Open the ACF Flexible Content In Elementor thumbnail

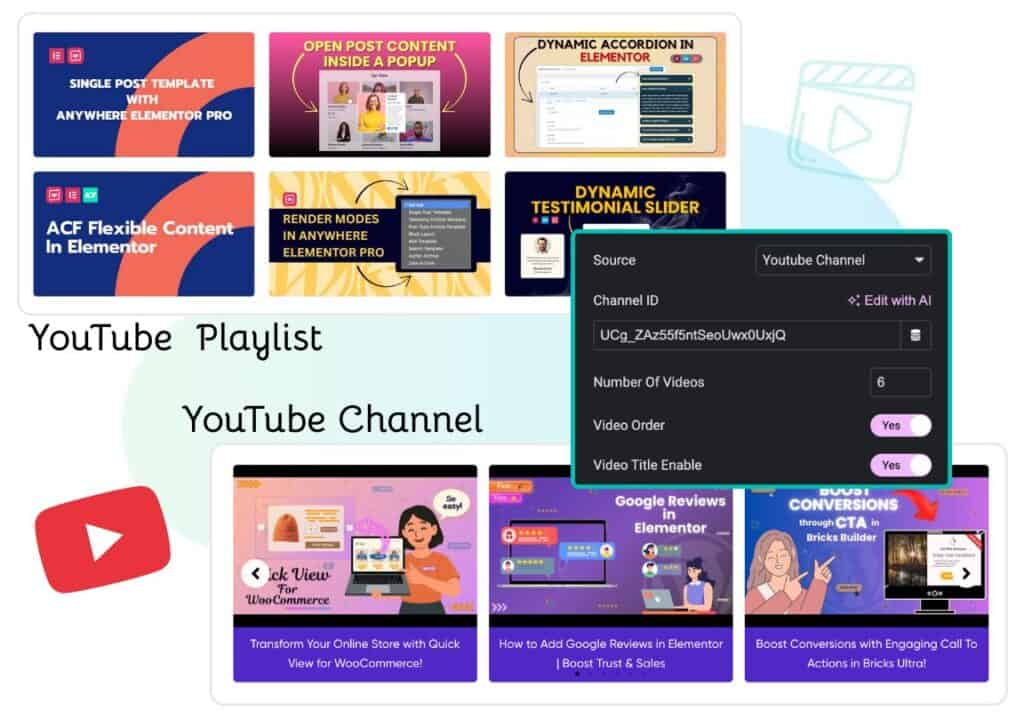click(x=144, y=234)
